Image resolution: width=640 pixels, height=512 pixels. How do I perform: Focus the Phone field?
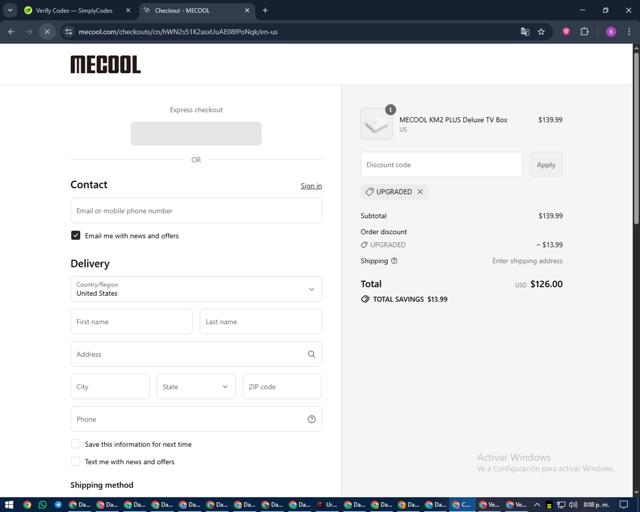coord(196,419)
